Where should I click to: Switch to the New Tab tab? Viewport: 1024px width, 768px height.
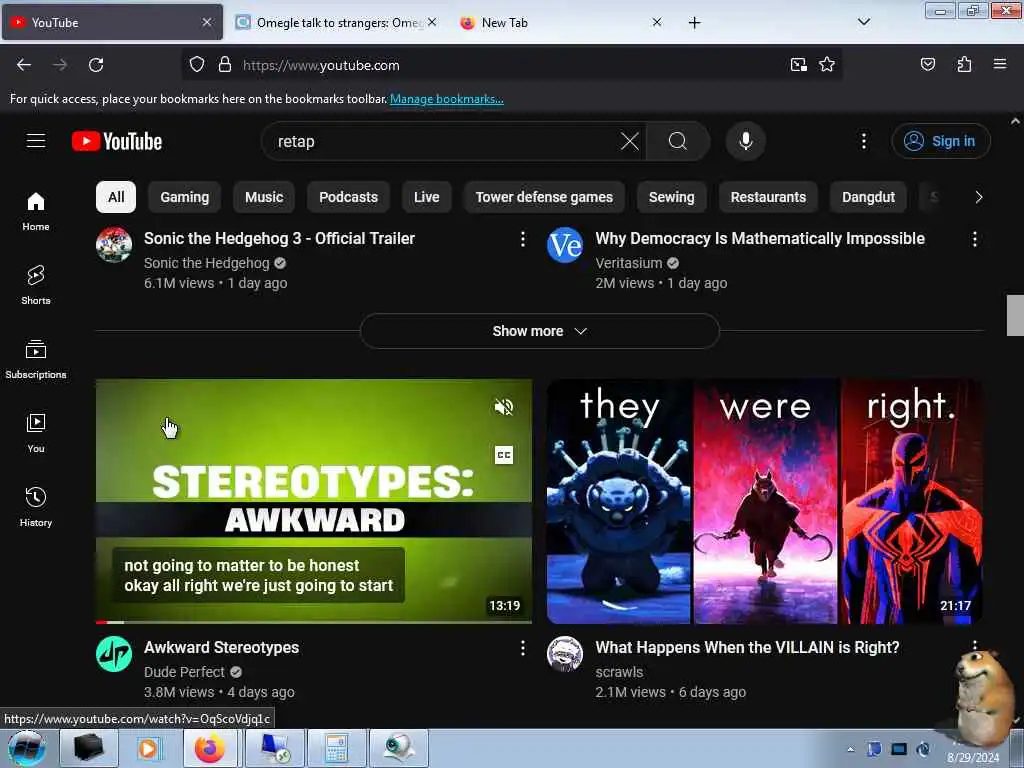click(562, 23)
